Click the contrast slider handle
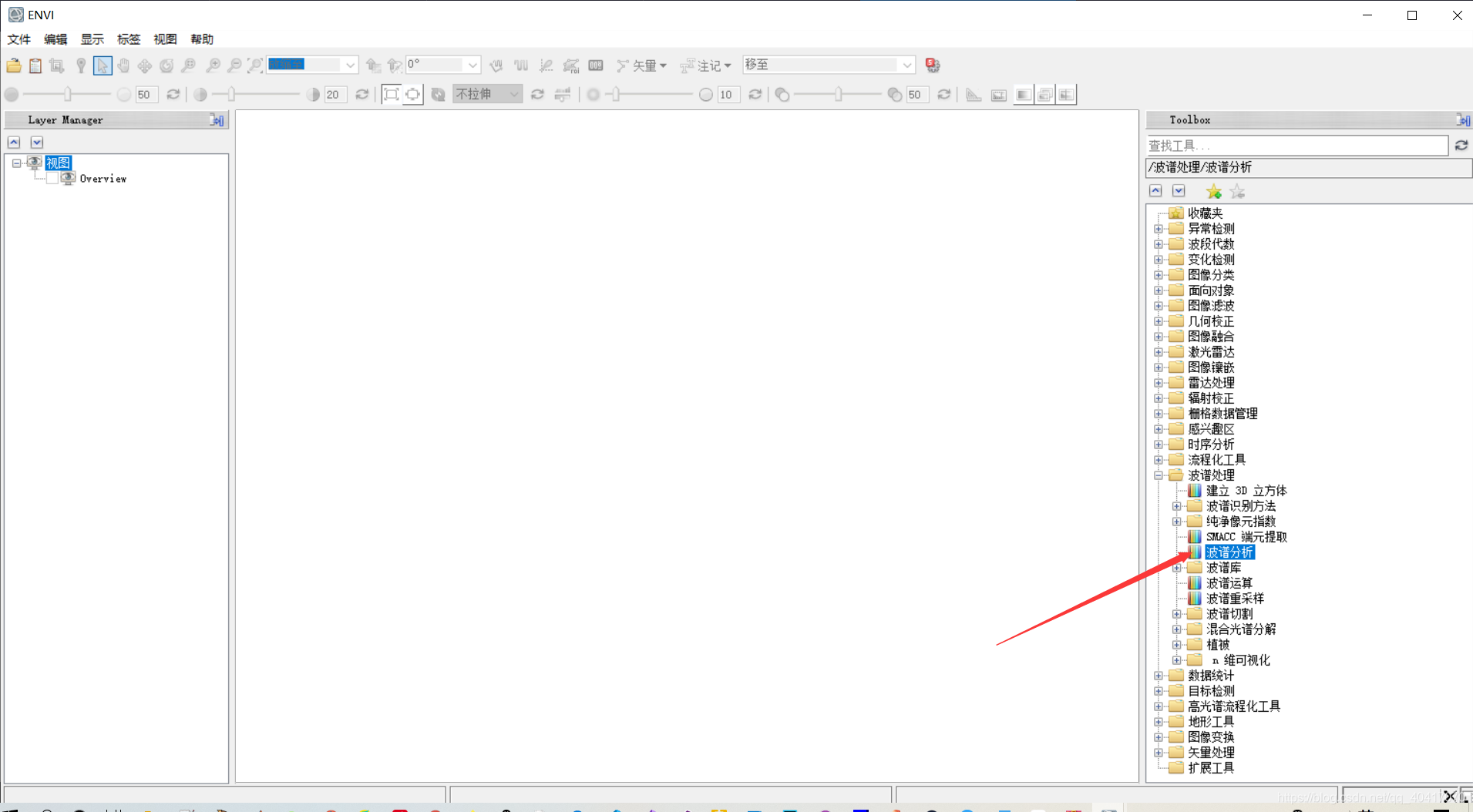 tap(231, 94)
